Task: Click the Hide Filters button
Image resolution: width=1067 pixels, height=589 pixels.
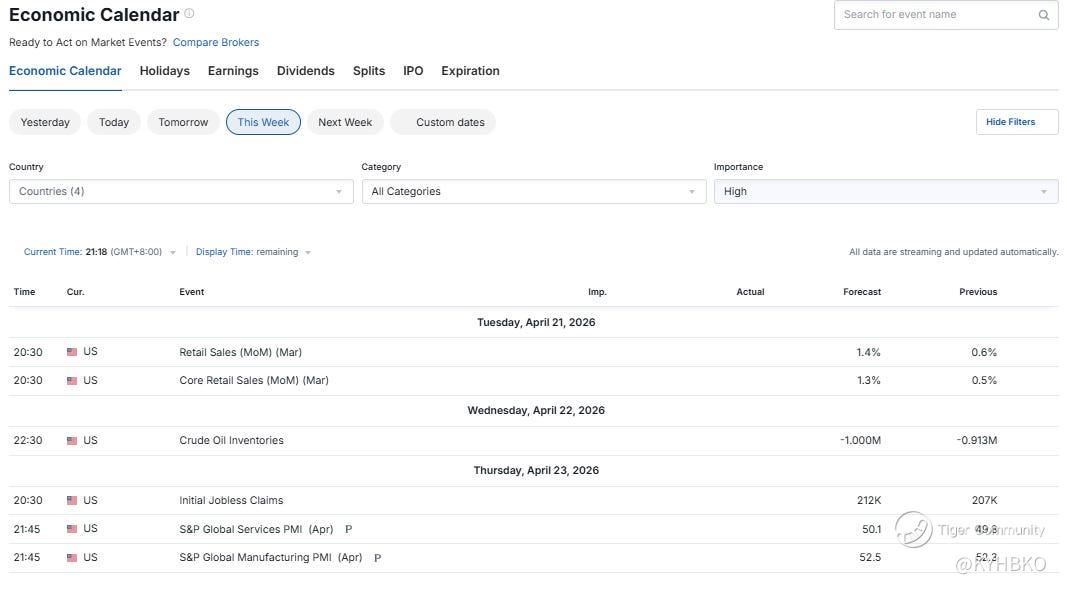Action: (1016, 122)
